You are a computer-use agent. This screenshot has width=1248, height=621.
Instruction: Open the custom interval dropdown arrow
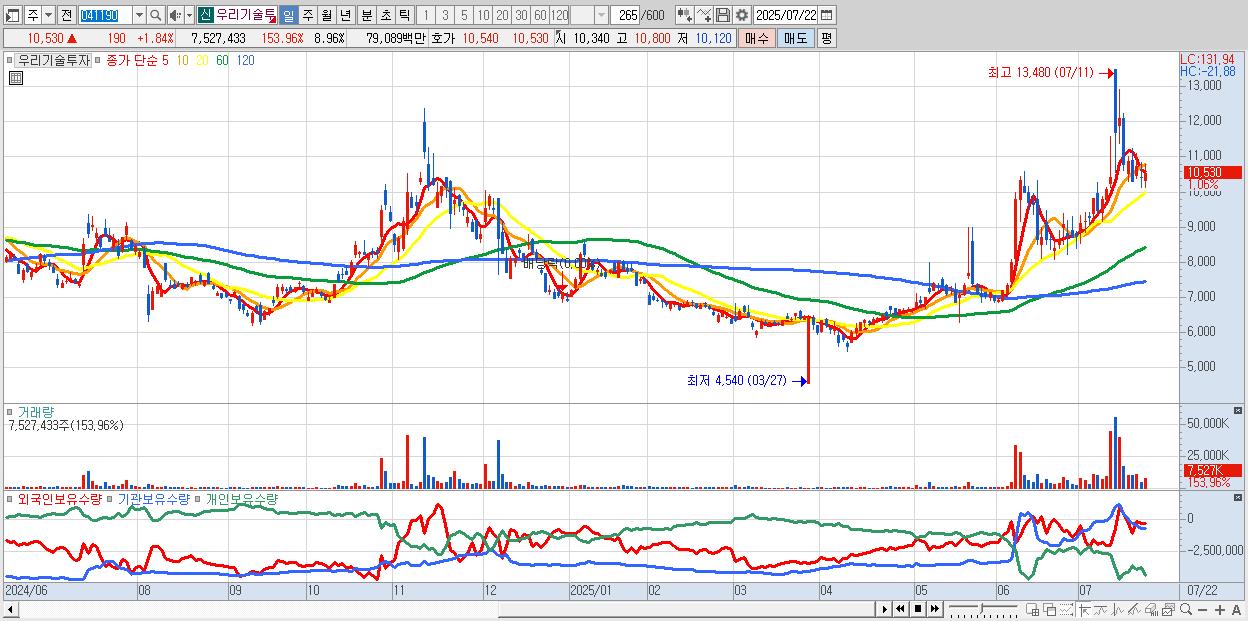602,15
